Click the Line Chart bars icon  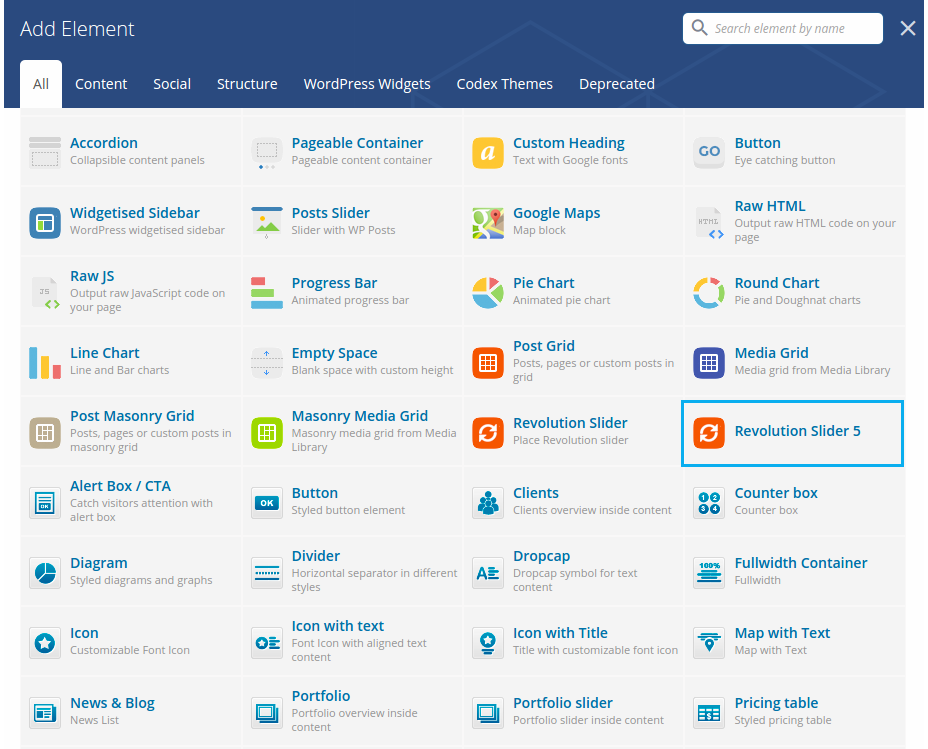point(45,363)
